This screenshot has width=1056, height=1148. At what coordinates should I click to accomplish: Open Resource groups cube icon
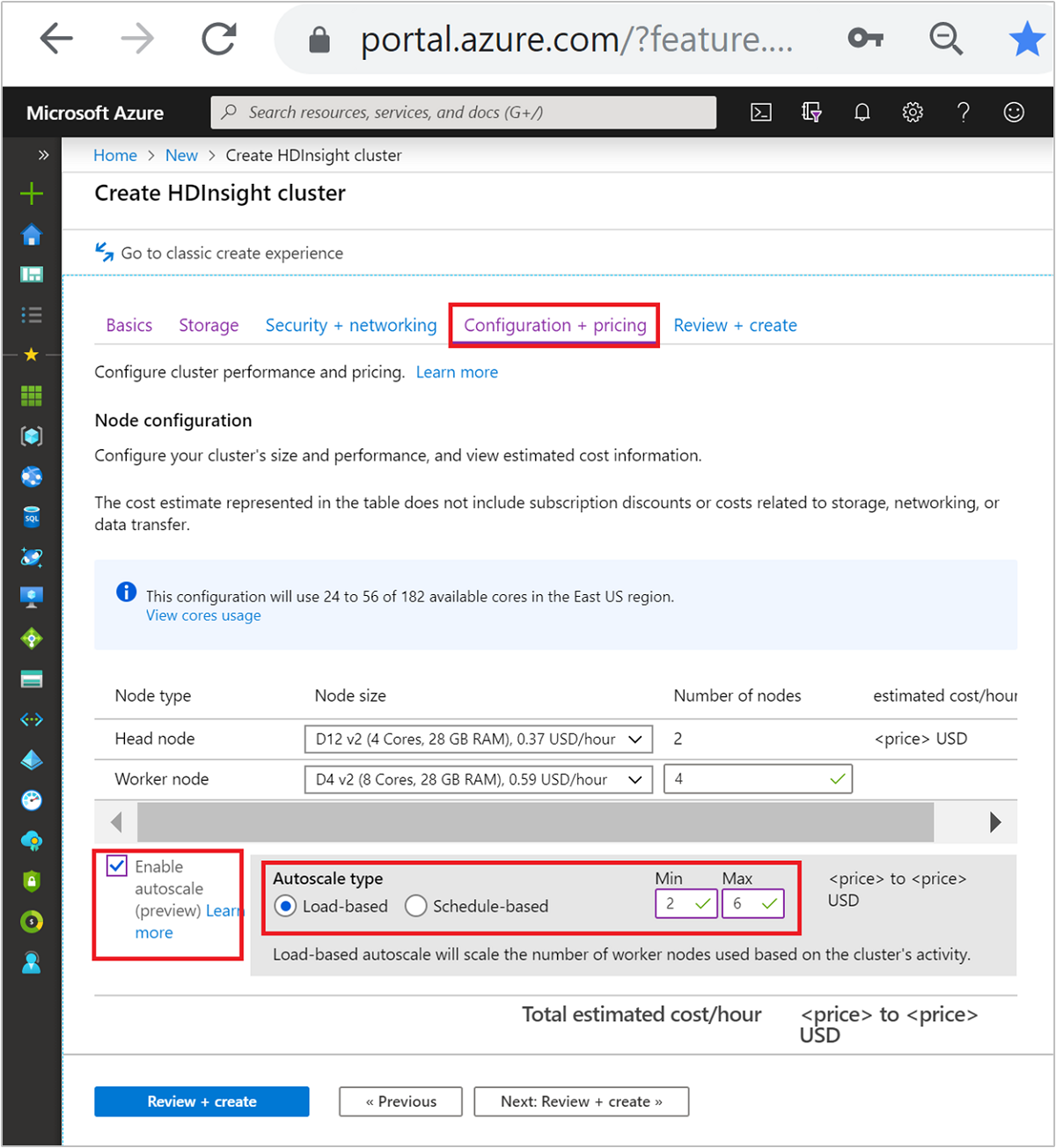point(32,437)
